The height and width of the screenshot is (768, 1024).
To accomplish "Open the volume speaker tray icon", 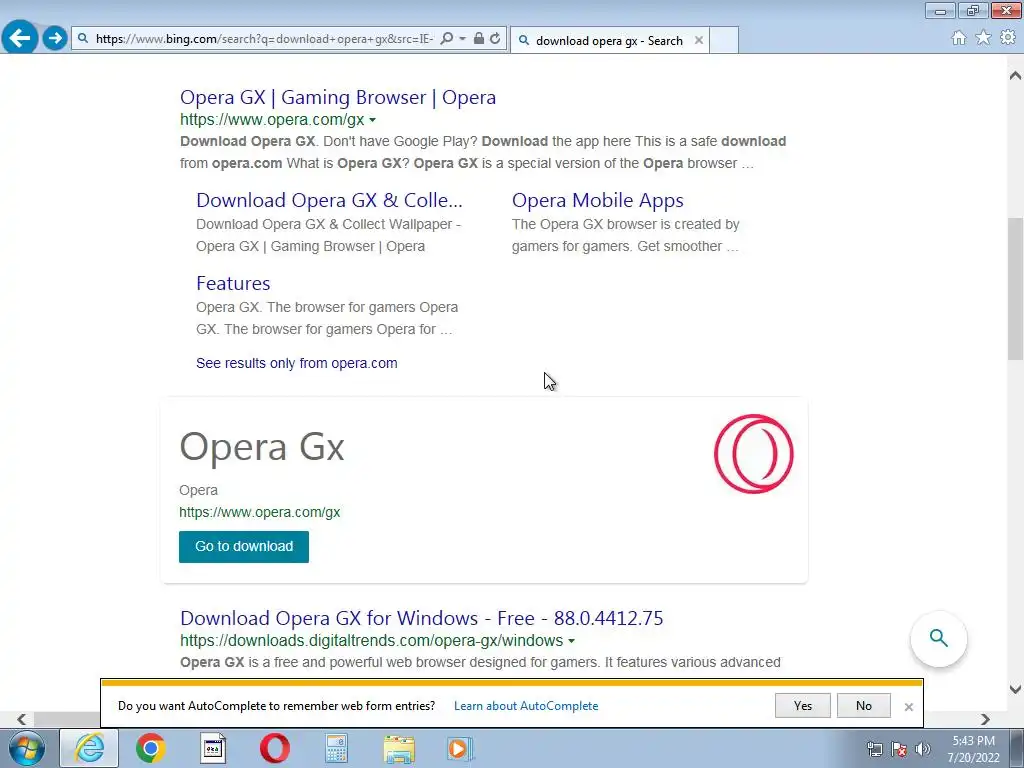I will click(923, 749).
